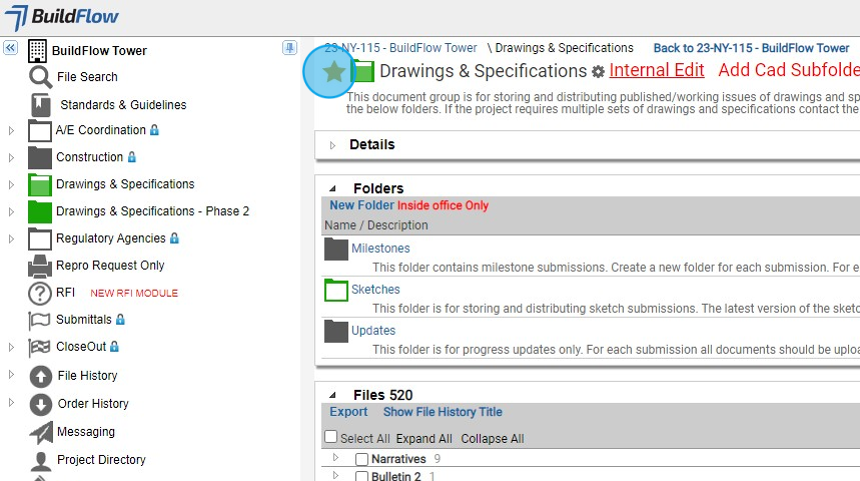This screenshot has height=481, width=860.
Task: Click Export in Files section
Action: click(x=348, y=412)
